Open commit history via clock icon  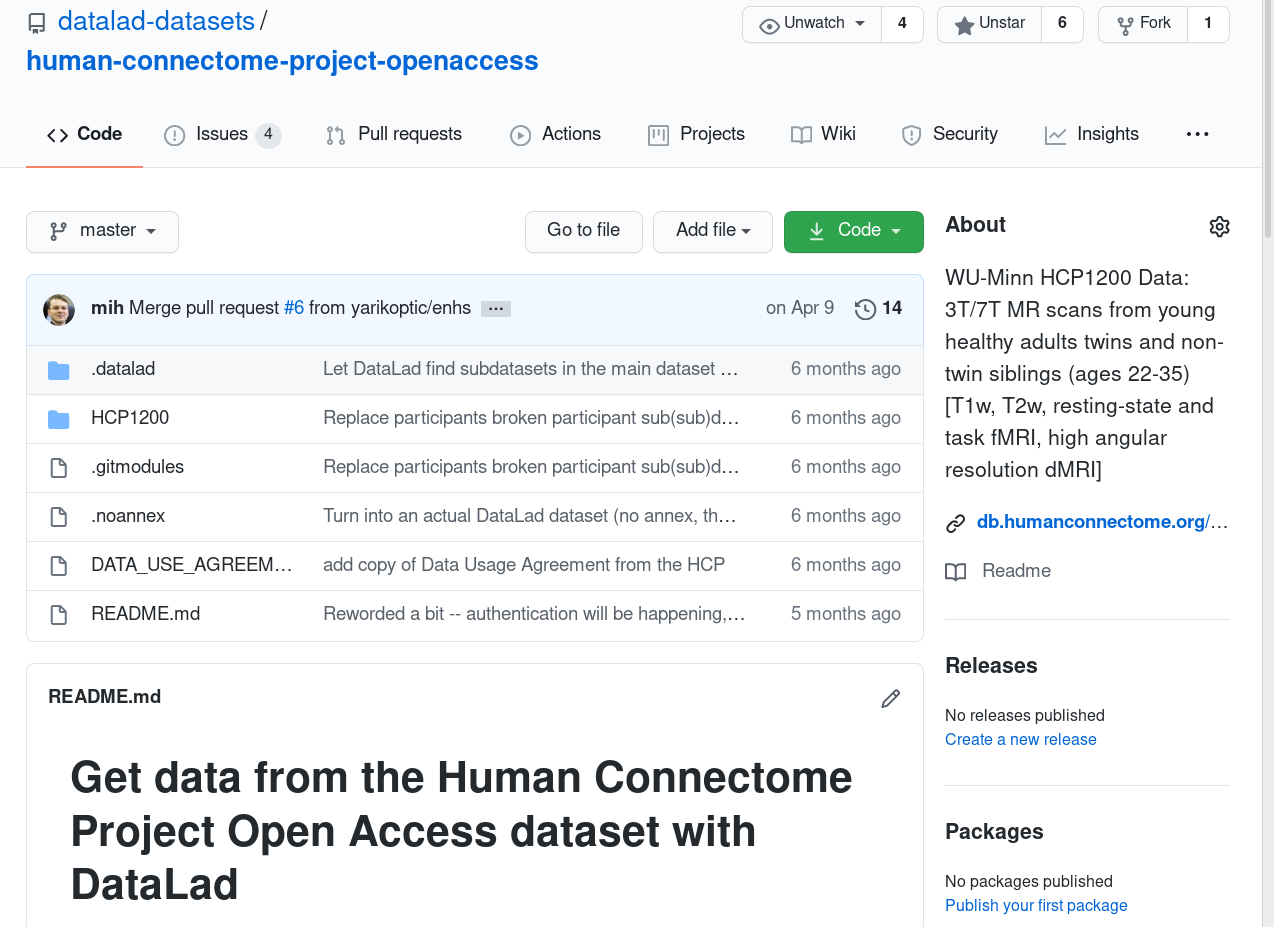[866, 309]
